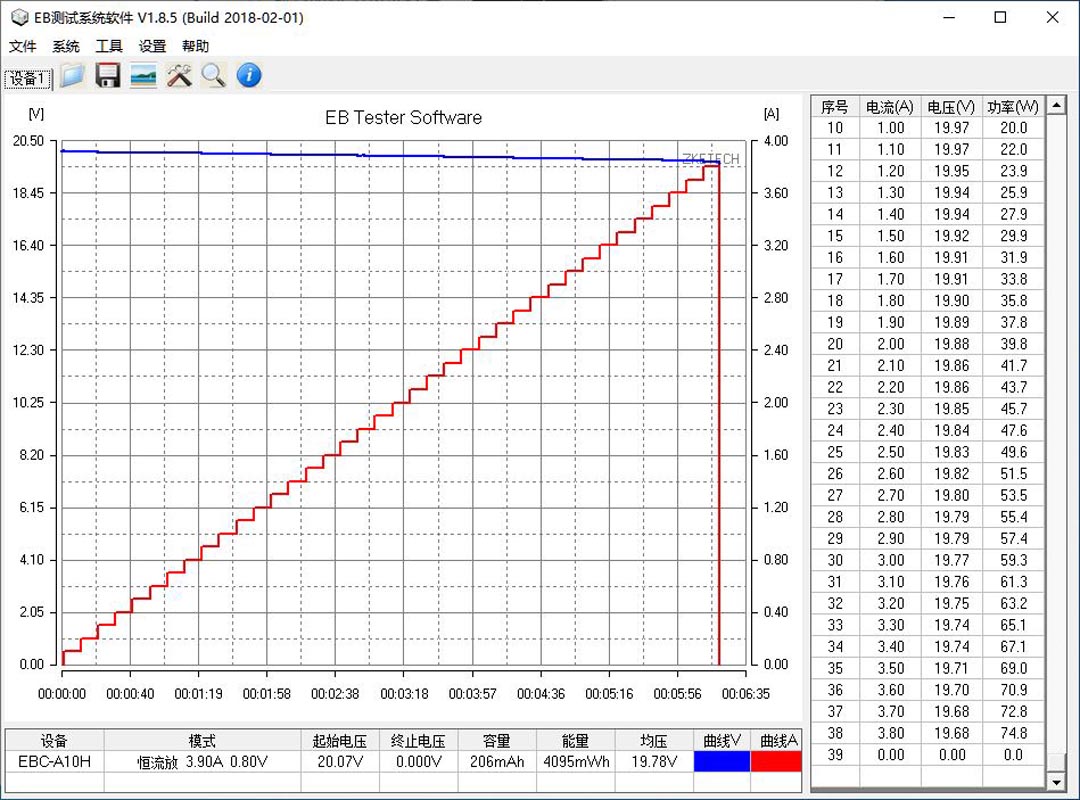
Task: Click the 电流(A) column header
Action: tap(889, 106)
